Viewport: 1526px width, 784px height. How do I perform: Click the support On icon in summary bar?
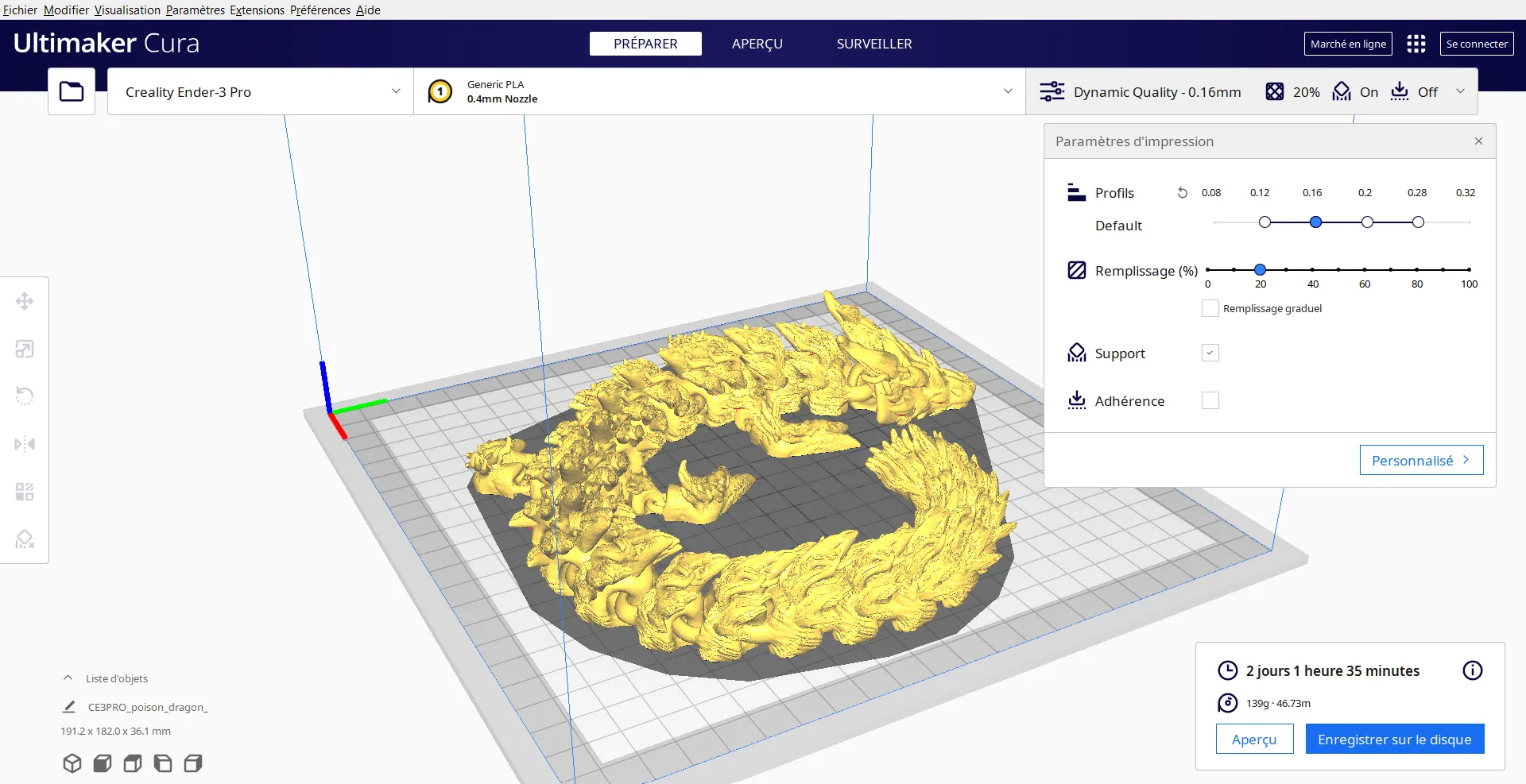(x=1342, y=91)
